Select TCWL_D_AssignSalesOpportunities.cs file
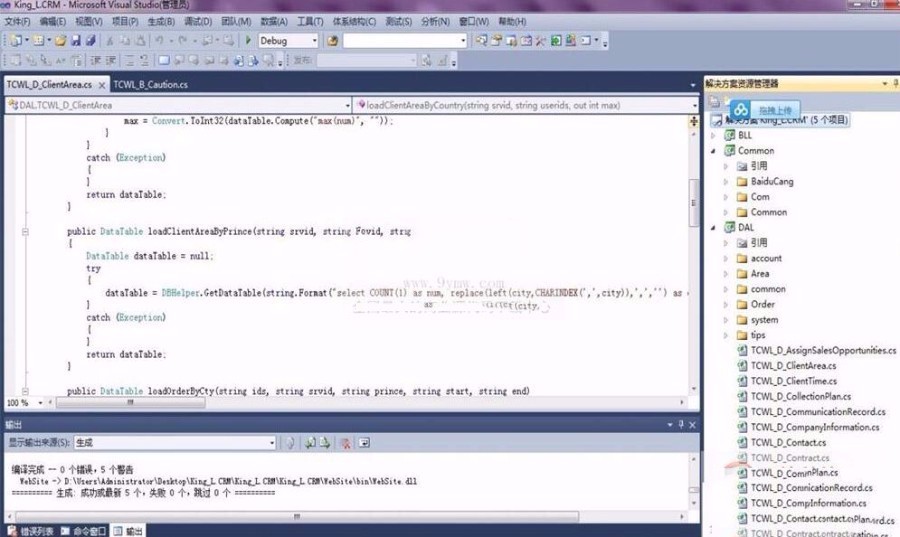900x537 pixels. pyautogui.click(x=823, y=351)
